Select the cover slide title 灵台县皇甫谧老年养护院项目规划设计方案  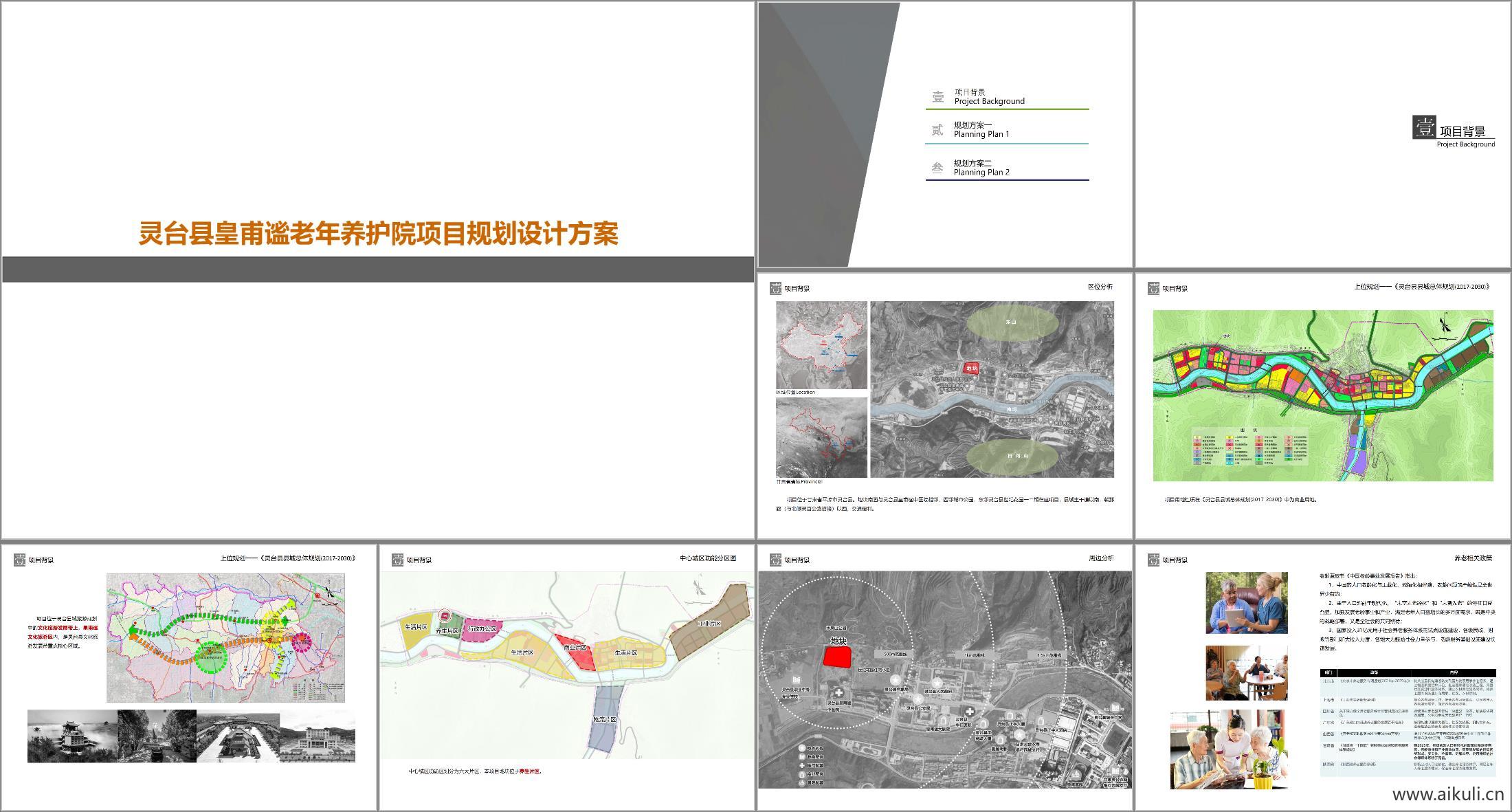(x=378, y=233)
